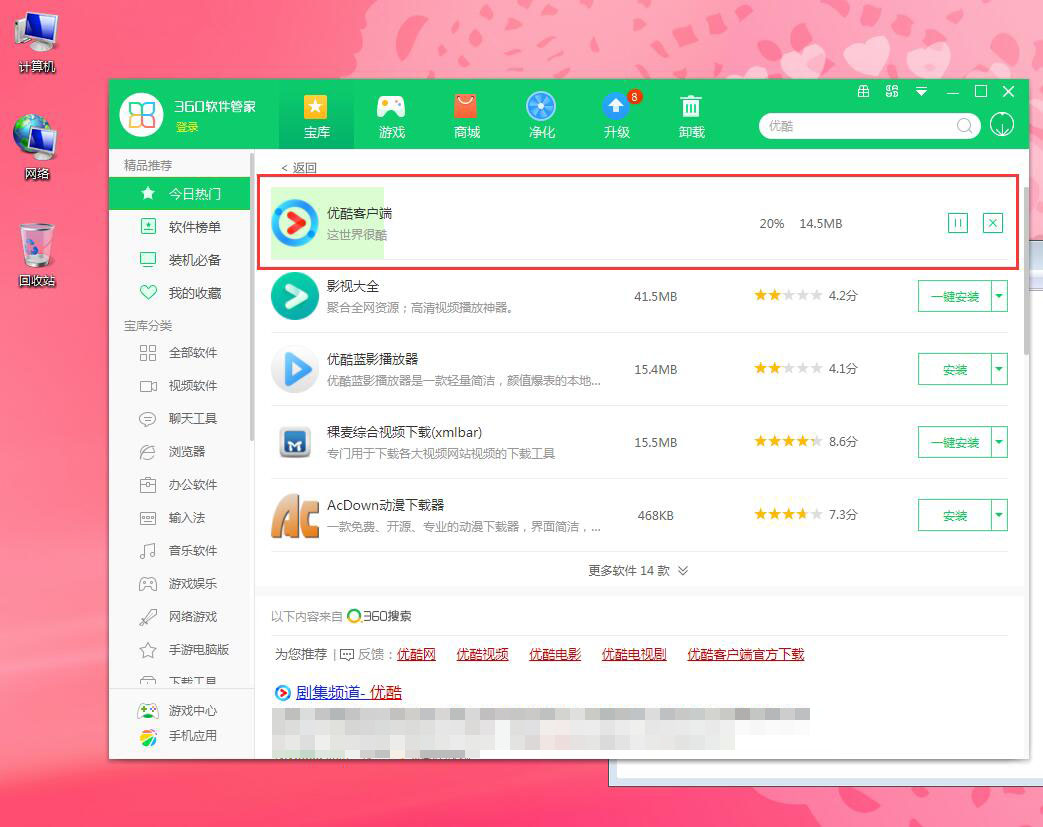This screenshot has height=827, width=1043.
Task: Switch to the 游戏 tab
Action: pos(391,116)
